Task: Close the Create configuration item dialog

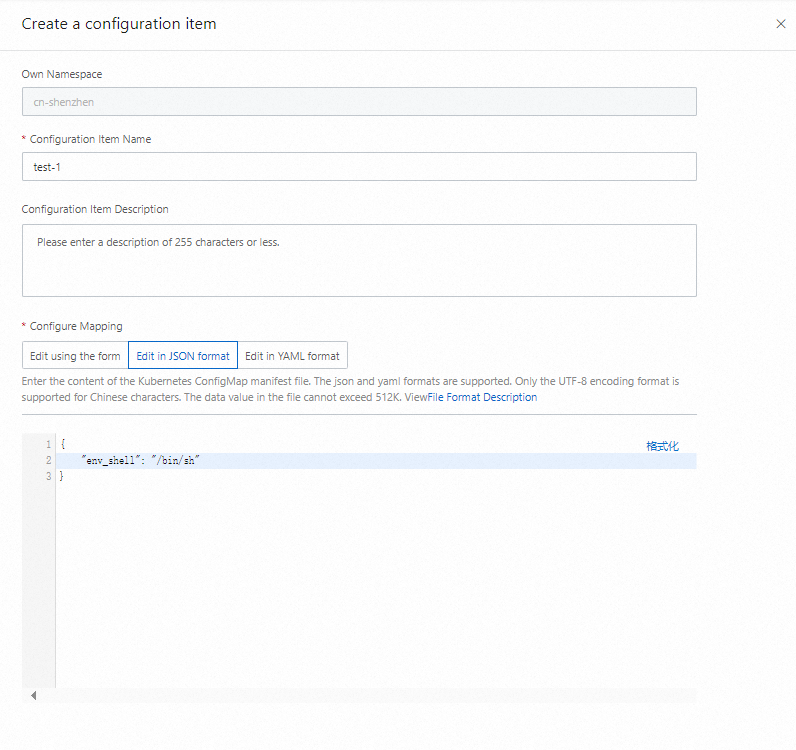Action: click(781, 24)
